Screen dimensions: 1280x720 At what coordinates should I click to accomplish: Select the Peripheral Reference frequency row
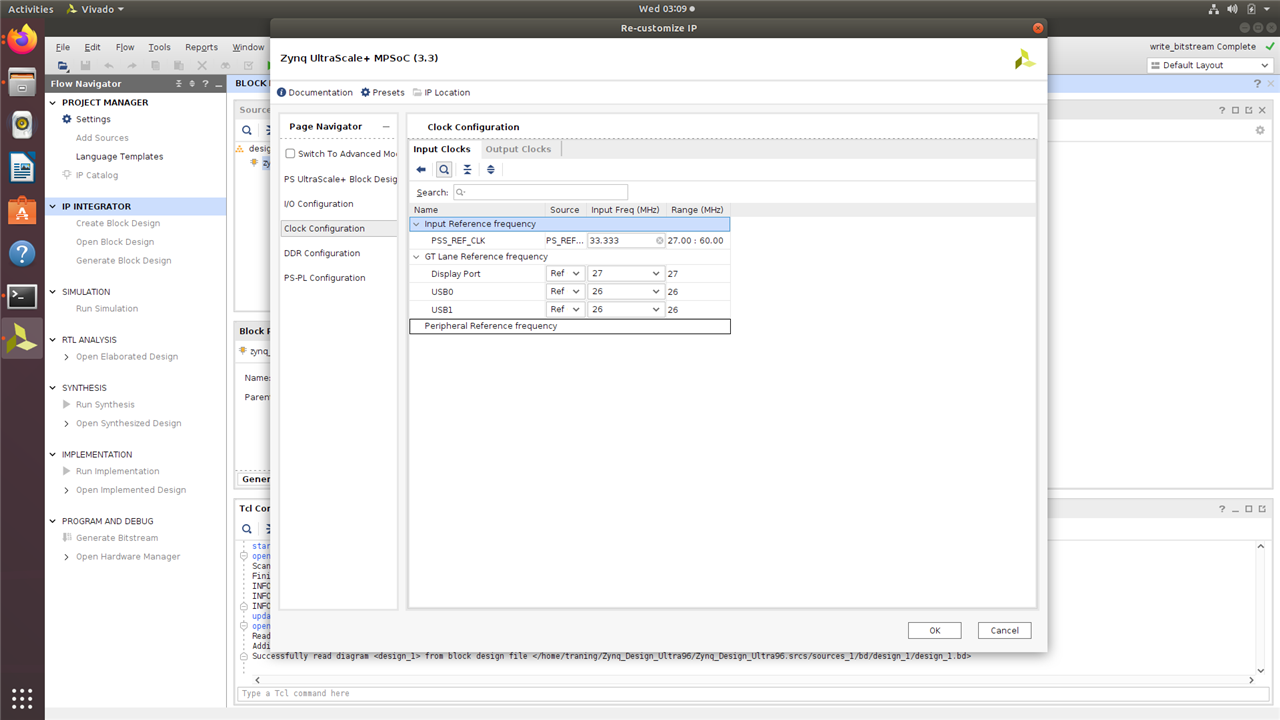click(x=570, y=326)
